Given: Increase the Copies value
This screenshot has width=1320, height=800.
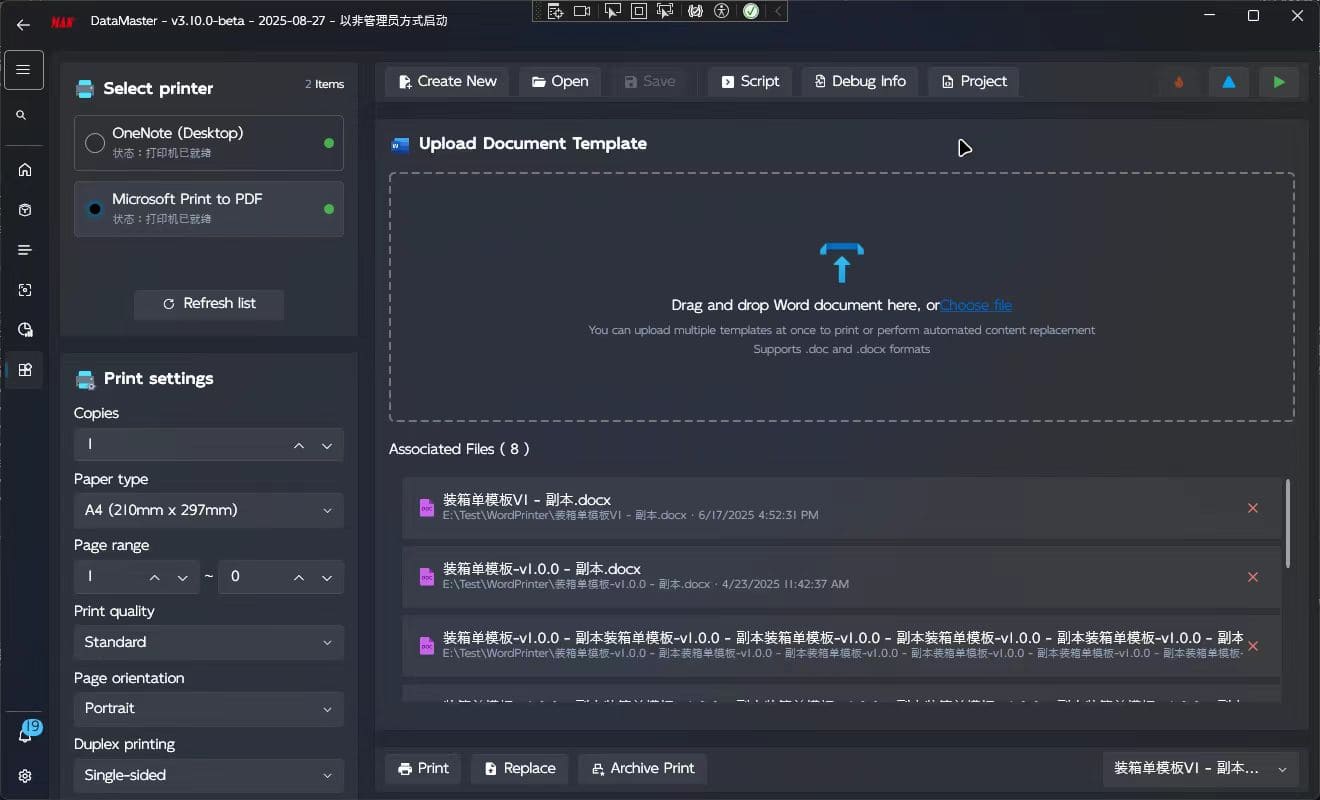Looking at the screenshot, I should pos(299,445).
